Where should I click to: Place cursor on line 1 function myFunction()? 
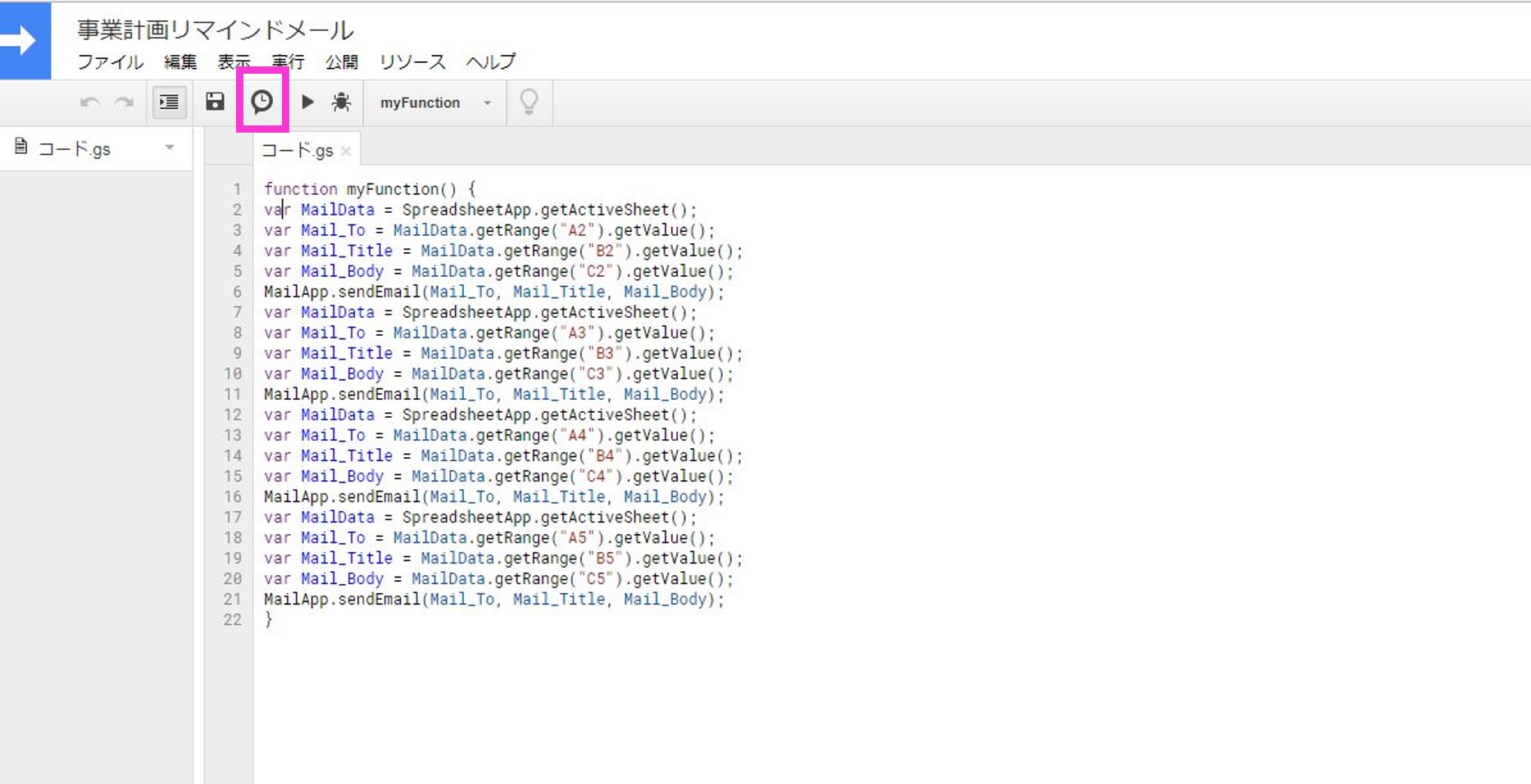(x=370, y=189)
